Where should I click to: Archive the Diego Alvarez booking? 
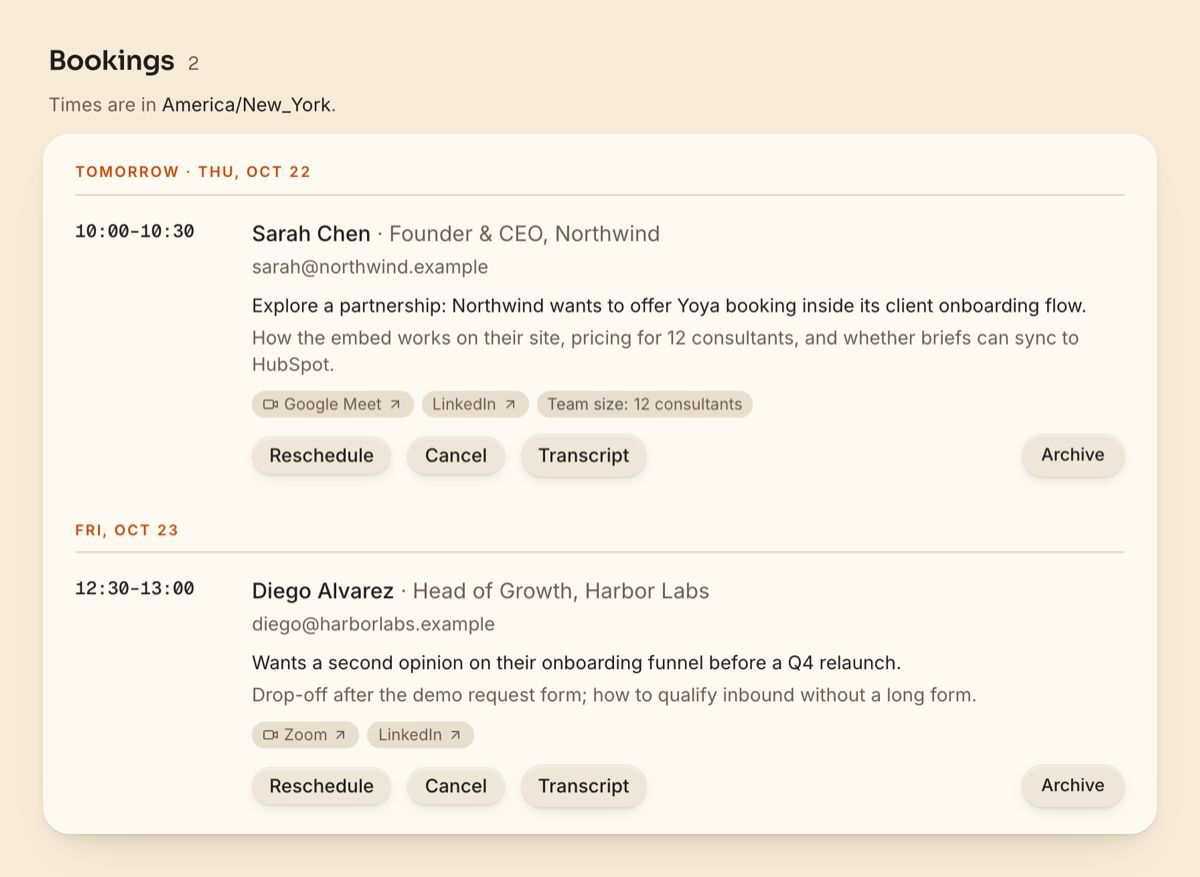tap(1073, 785)
